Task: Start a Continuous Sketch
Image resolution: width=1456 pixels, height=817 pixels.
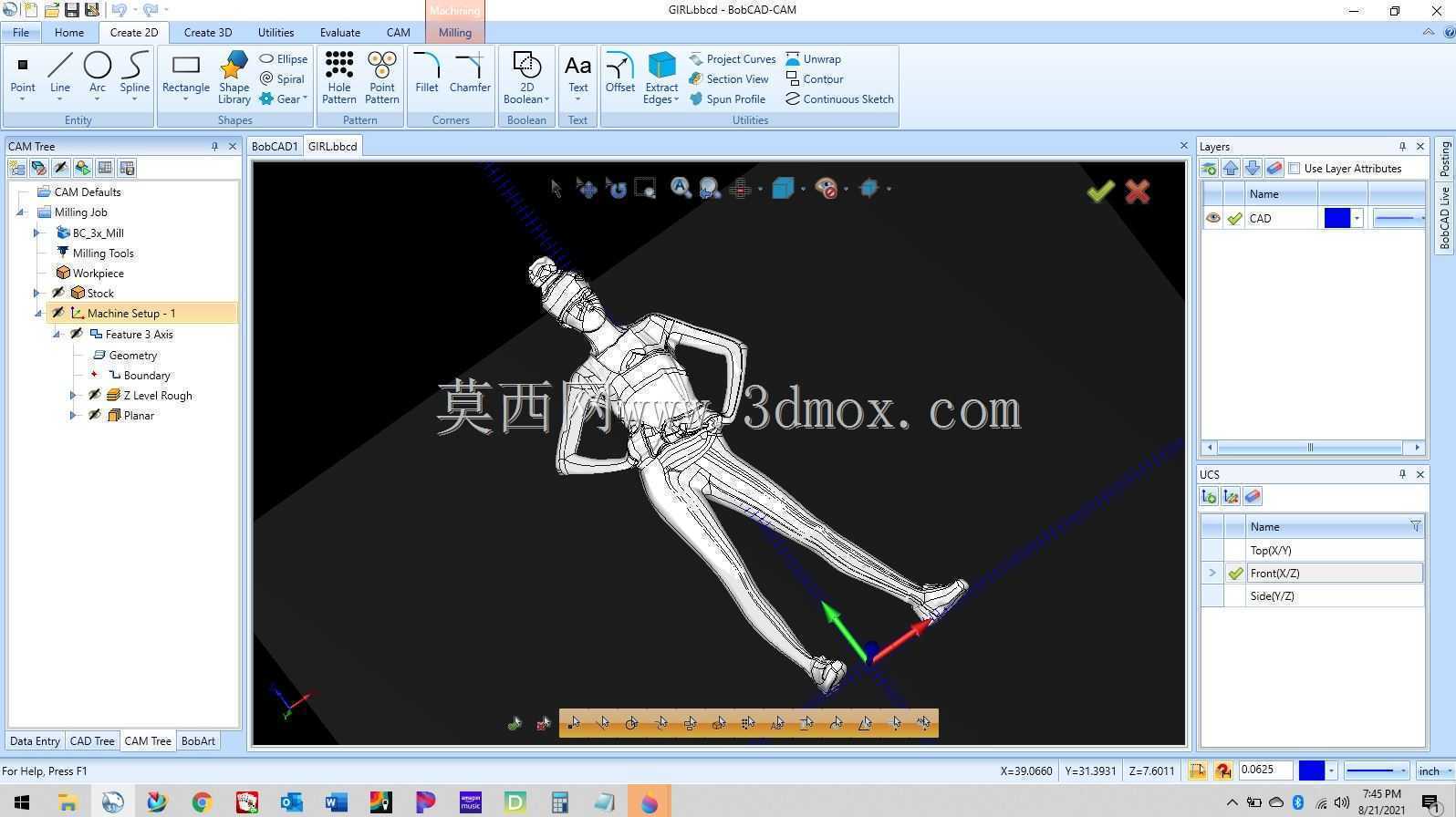Action: pyautogui.click(x=839, y=99)
